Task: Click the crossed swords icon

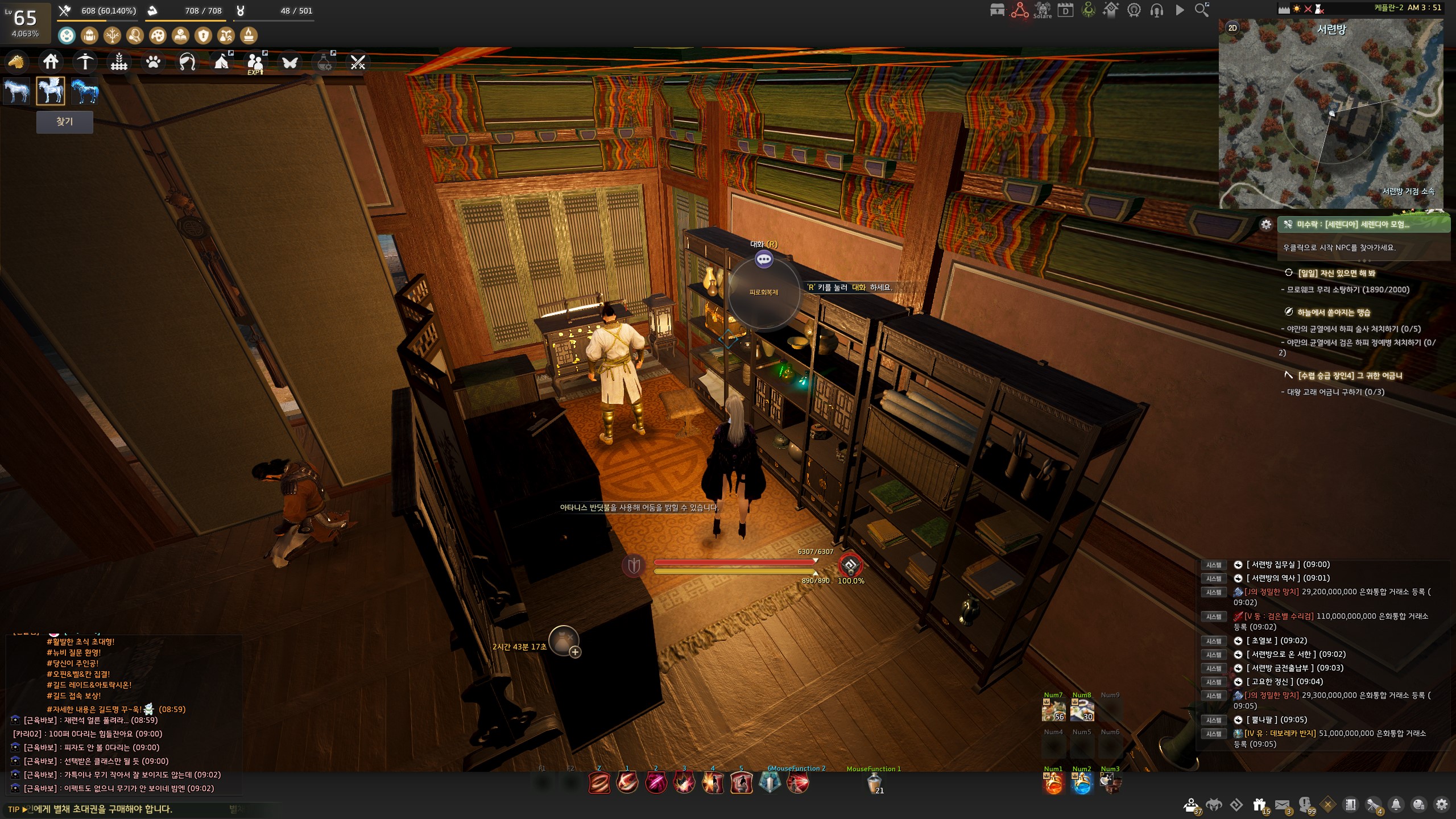Action: pos(358,61)
